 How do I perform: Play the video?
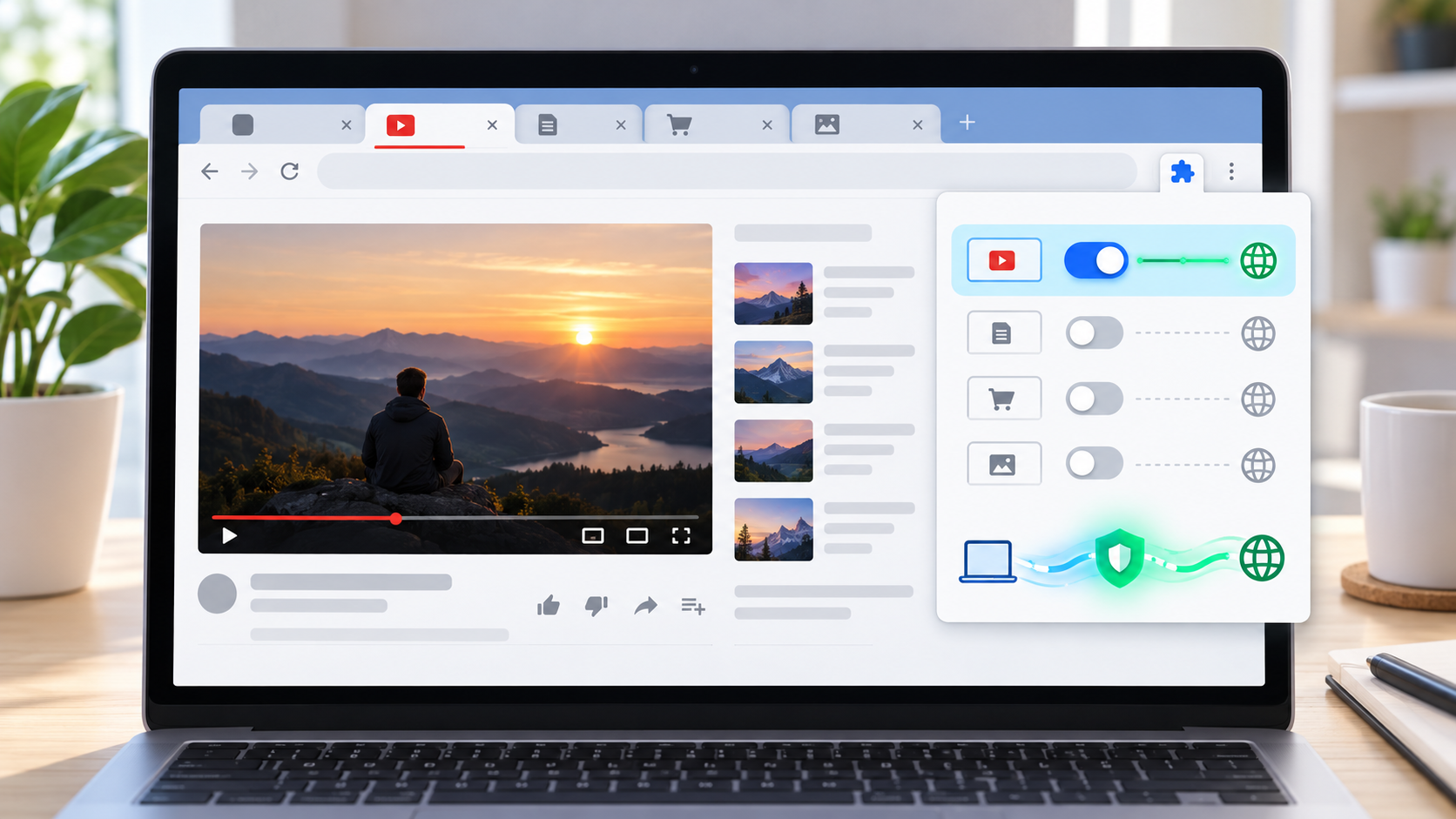[x=229, y=535]
